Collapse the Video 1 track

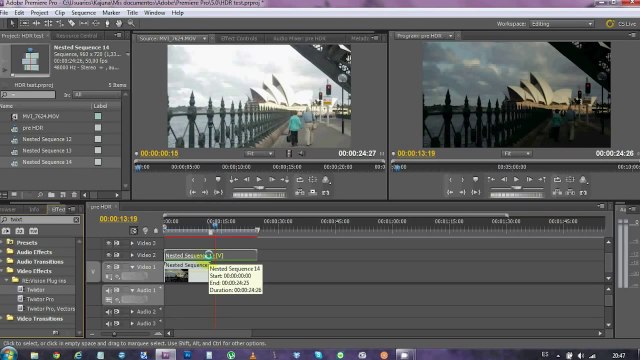tap(132, 267)
